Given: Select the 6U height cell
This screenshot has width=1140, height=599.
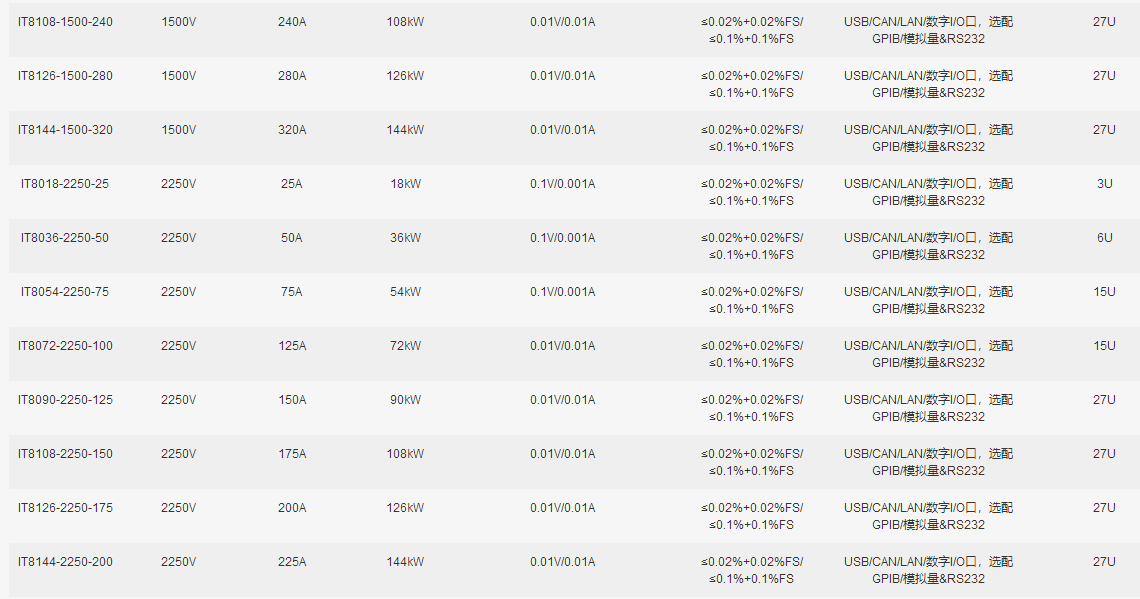Looking at the screenshot, I should [1104, 238].
